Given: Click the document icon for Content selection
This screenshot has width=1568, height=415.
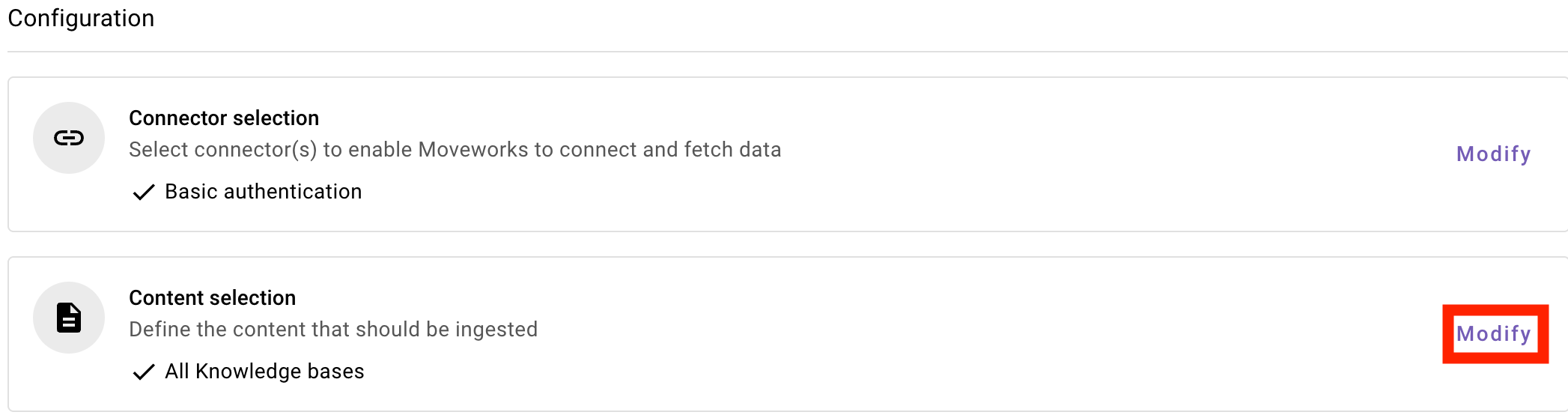Looking at the screenshot, I should point(69,318).
